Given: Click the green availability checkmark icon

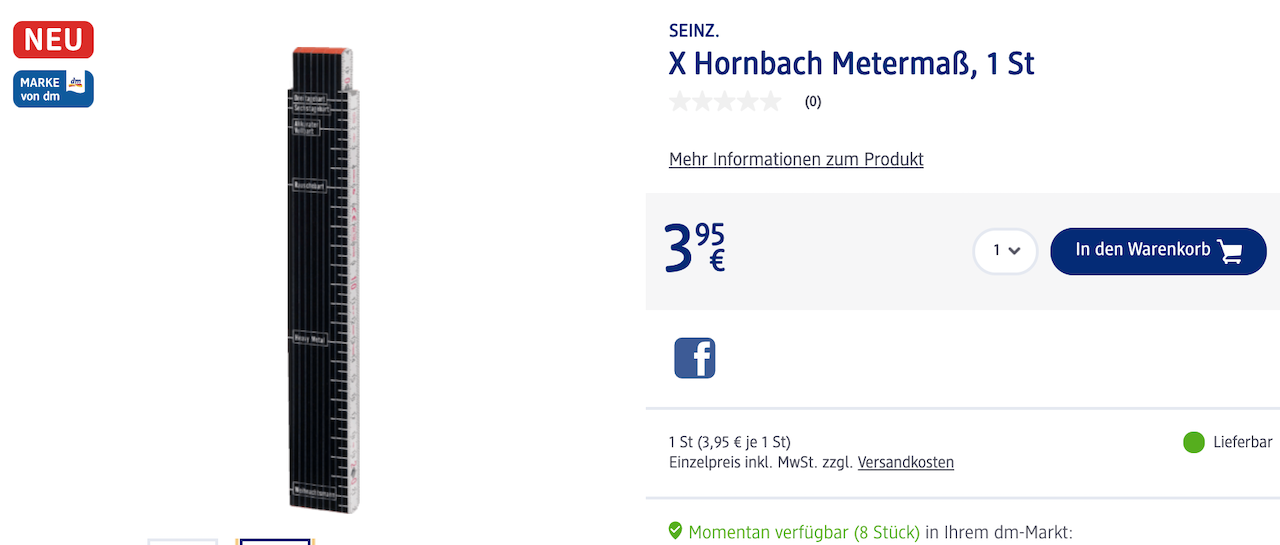Looking at the screenshot, I should [675, 530].
